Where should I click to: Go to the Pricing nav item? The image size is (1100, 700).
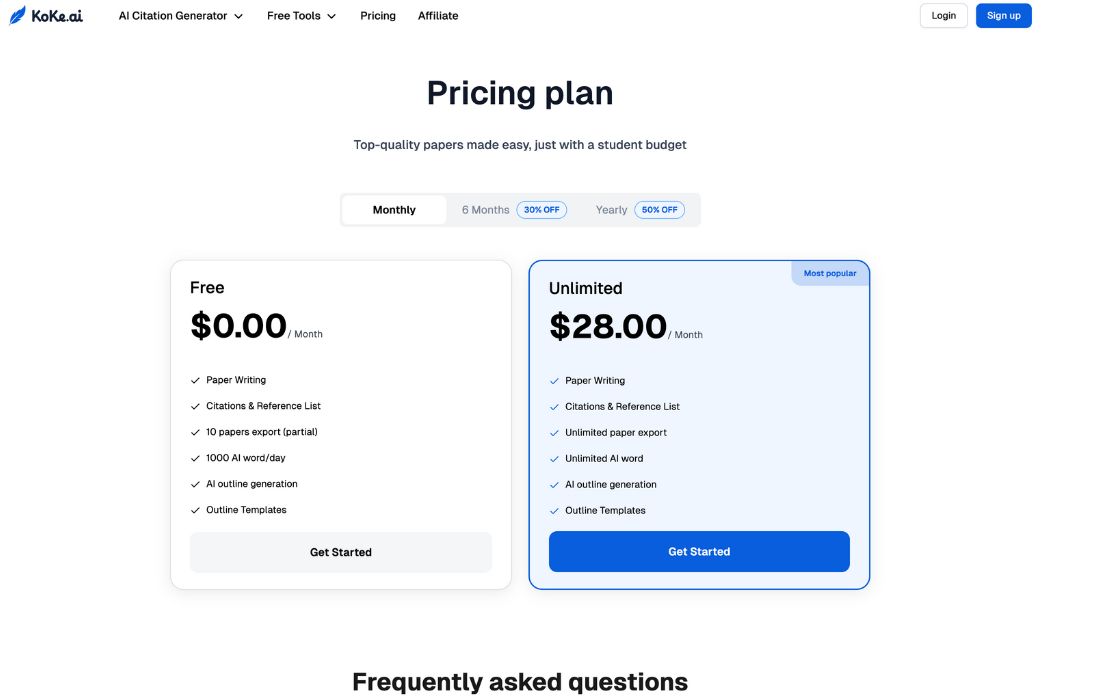[x=378, y=16]
